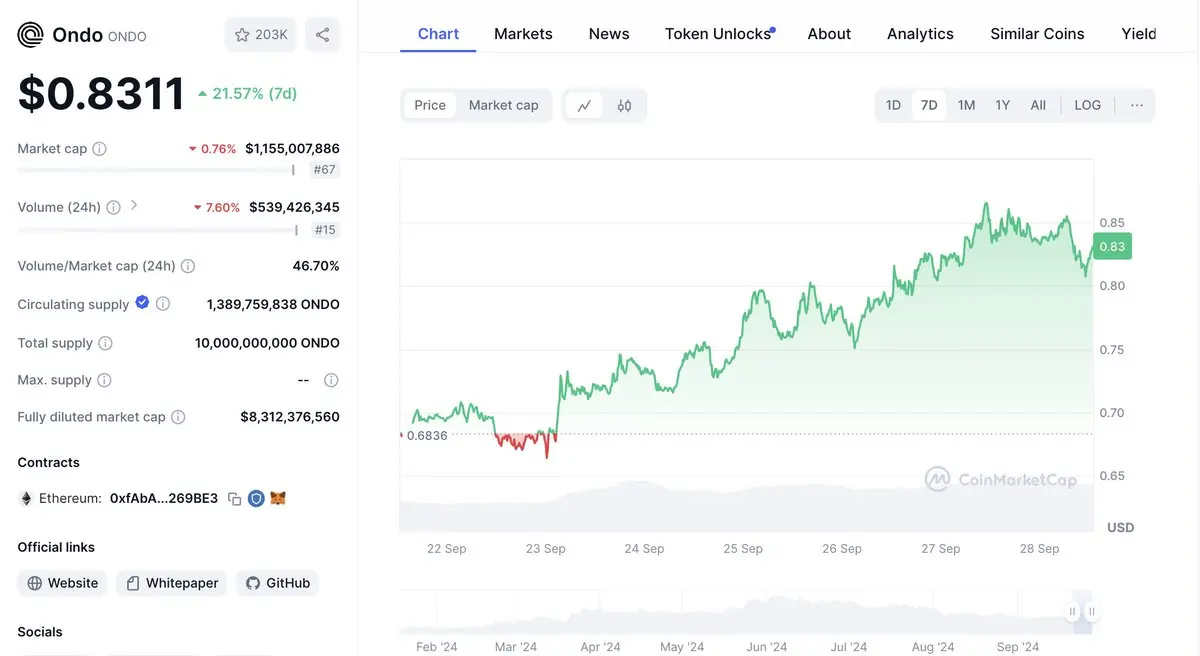The height and width of the screenshot is (656, 1200).
Task: Open the official Website link
Action: click(x=63, y=583)
